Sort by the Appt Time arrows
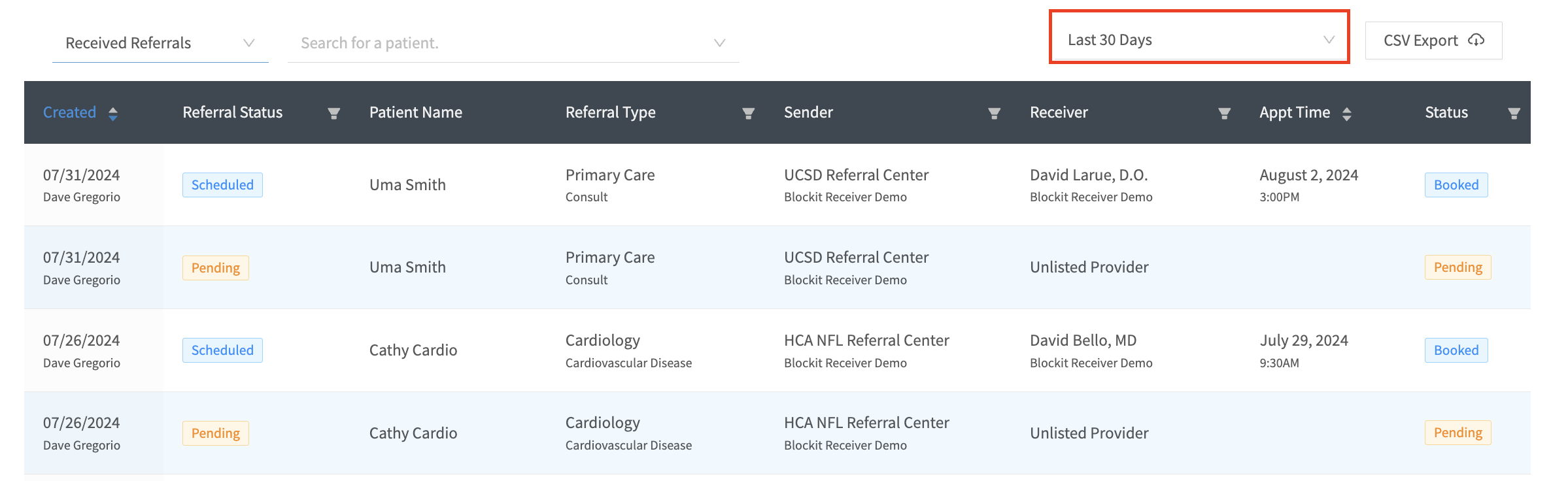1568x481 pixels. 1346,114
